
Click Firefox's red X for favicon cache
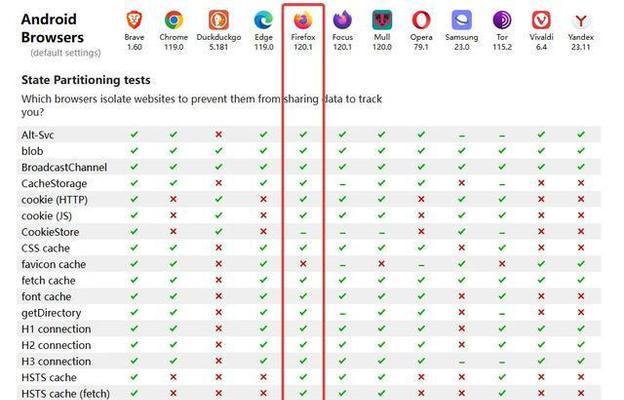(303, 263)
